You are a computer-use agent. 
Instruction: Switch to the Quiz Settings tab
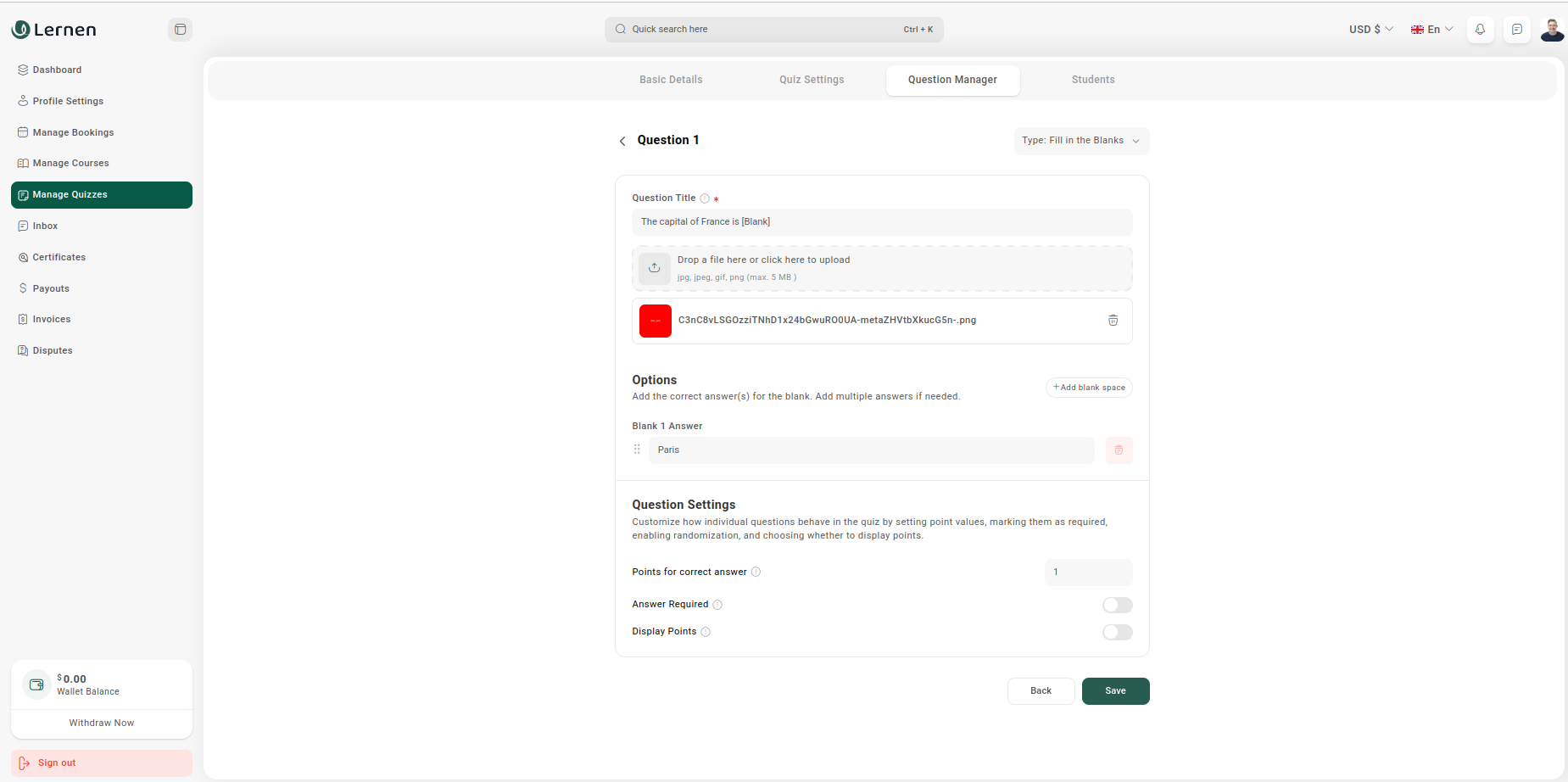coord(812,80)
